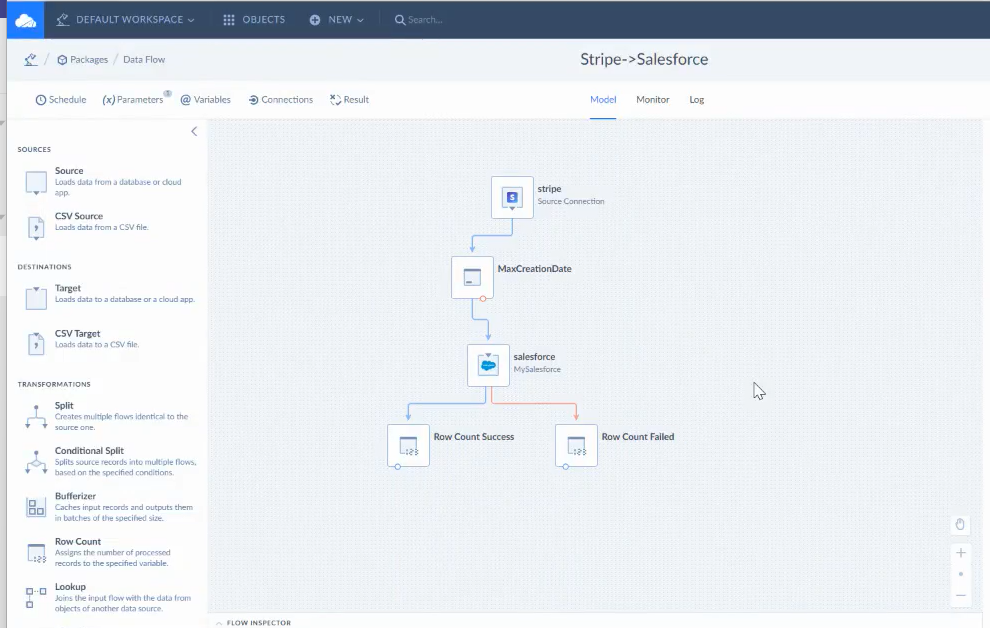Switch to the Monitor tab

(653, 100)
